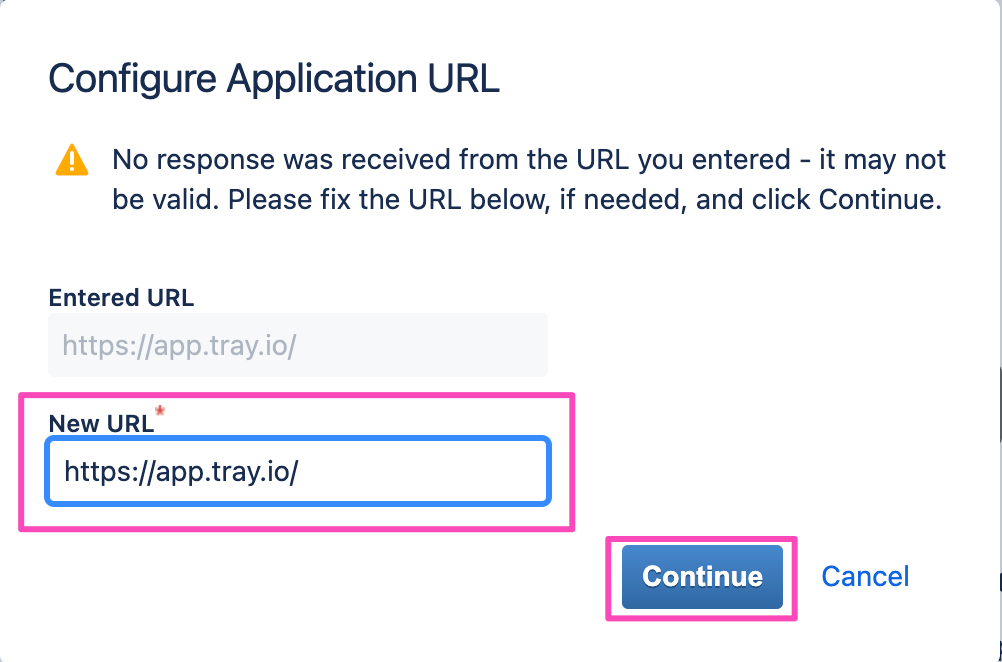This screenshot has height=662, width=1002.
Task: Click the Cancel link
Action: [x=864, y=576]
